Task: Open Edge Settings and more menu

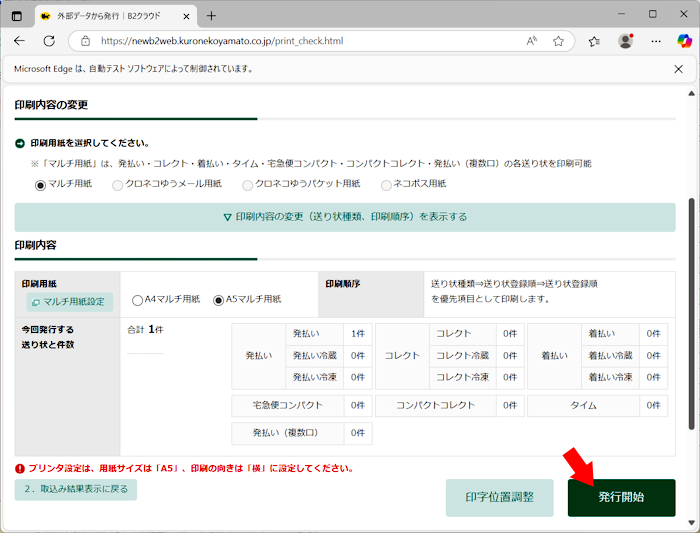Action: pos(656,41)
